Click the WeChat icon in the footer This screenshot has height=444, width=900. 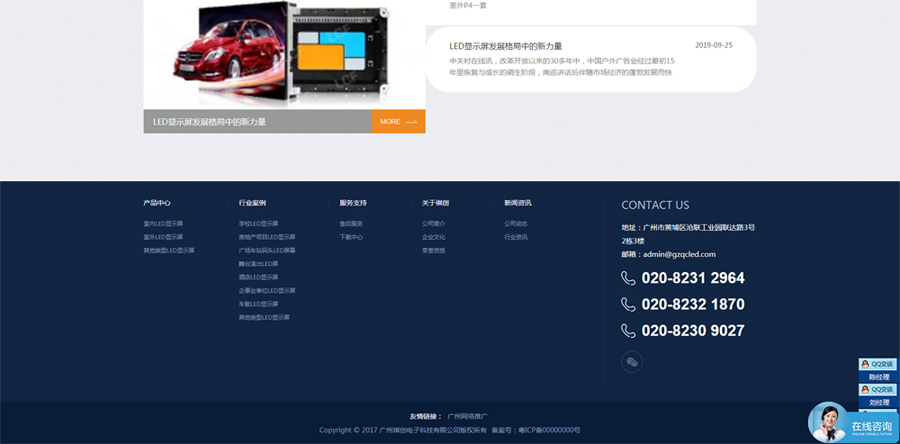(x=631, y=362)
